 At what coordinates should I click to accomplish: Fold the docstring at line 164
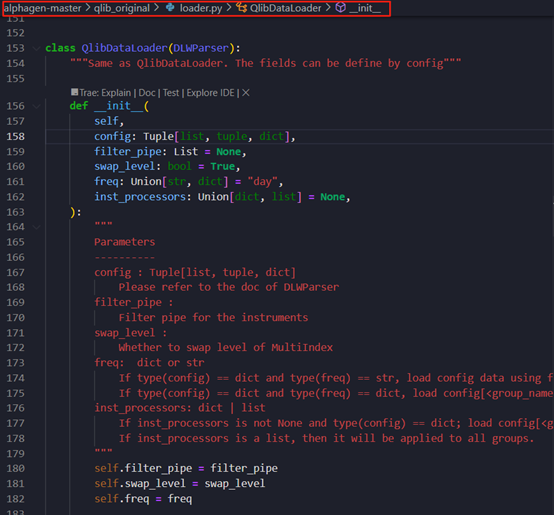click(36, 227)
